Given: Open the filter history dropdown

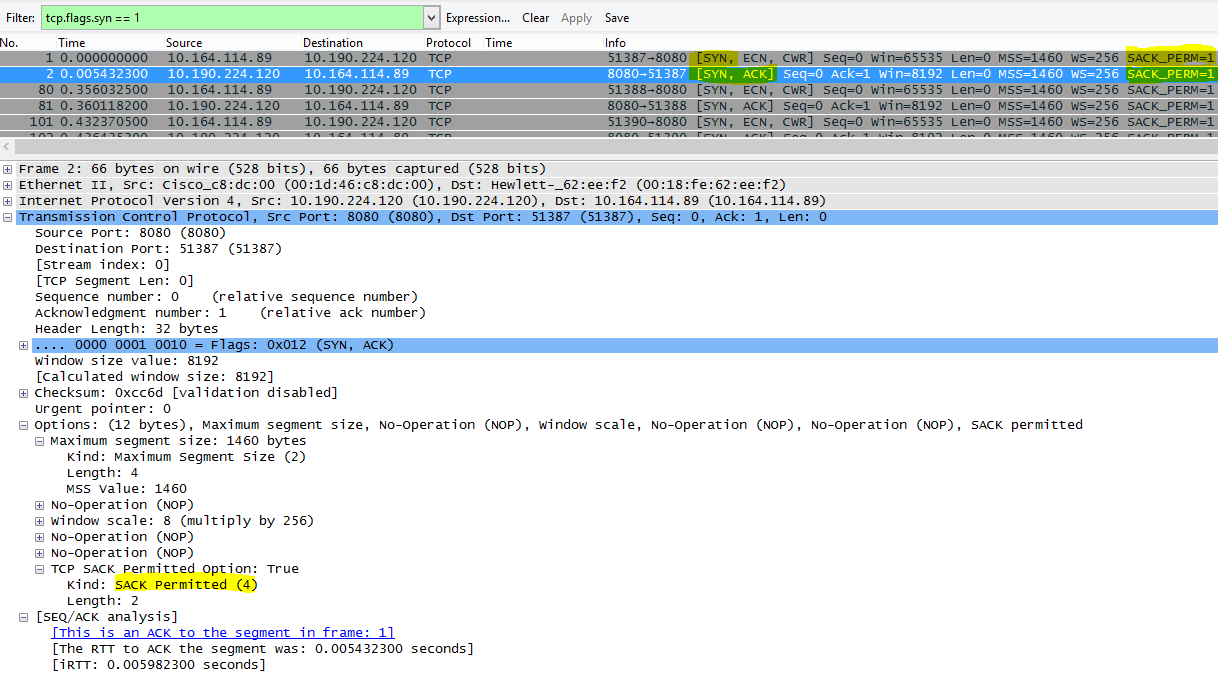Looking at the screenshot, I should click(x=430, y=17).
